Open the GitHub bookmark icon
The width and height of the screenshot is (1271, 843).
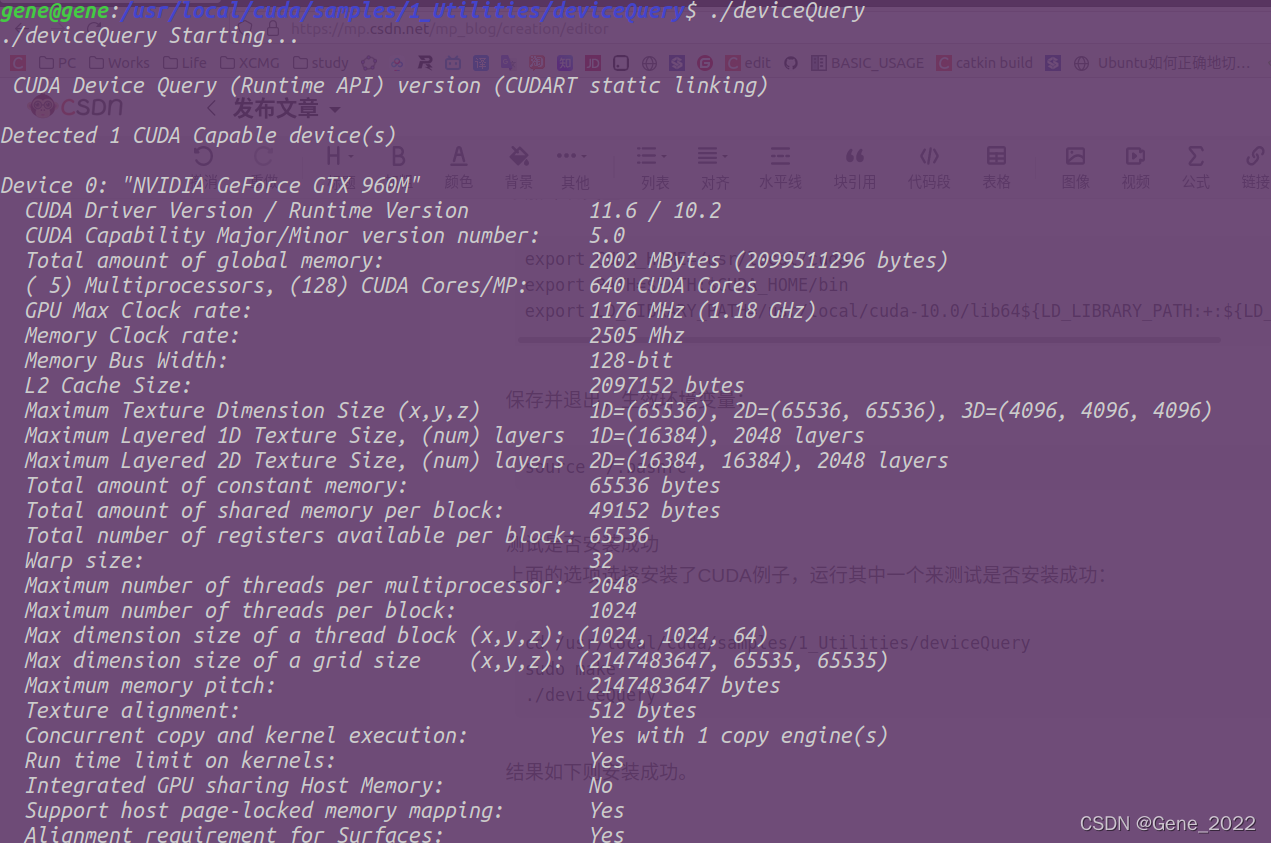point(791,63)
